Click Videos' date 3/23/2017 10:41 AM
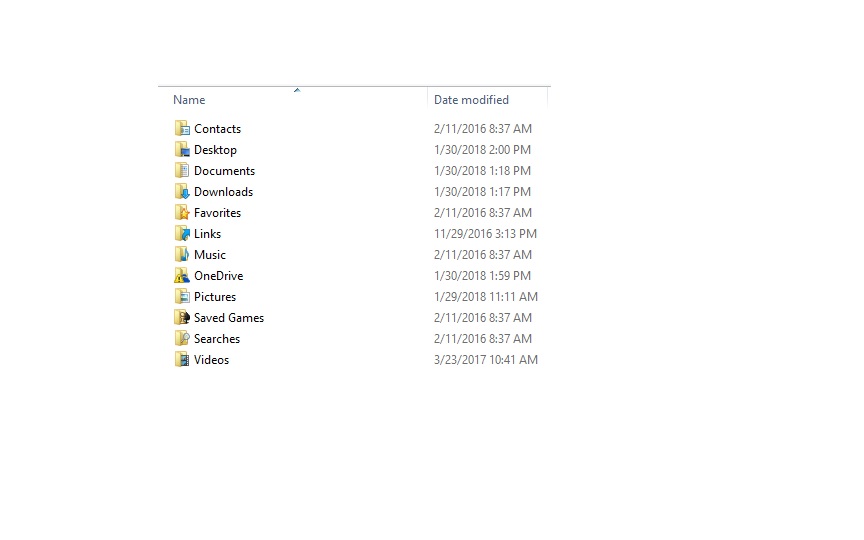864x540 pixels. coord(486,359)
